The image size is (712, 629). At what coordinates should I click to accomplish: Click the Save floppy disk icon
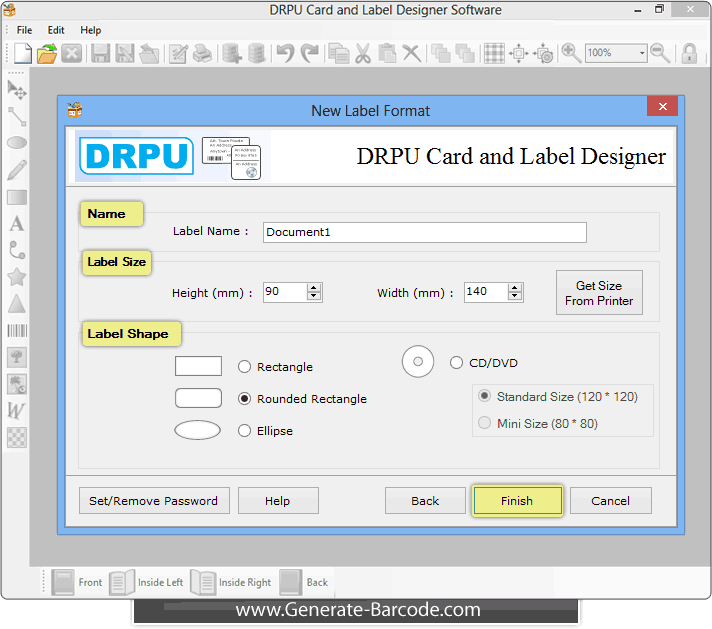tap(100, 53)
